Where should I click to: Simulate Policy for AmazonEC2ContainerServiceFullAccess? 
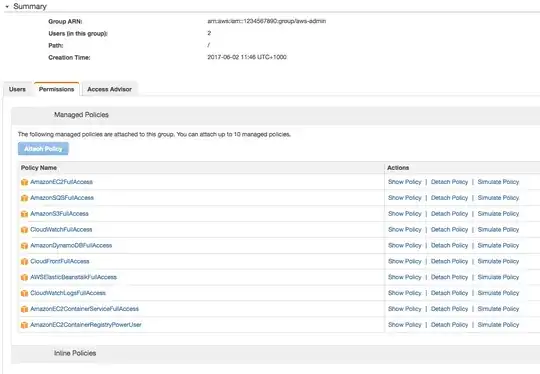pos(498,309)
